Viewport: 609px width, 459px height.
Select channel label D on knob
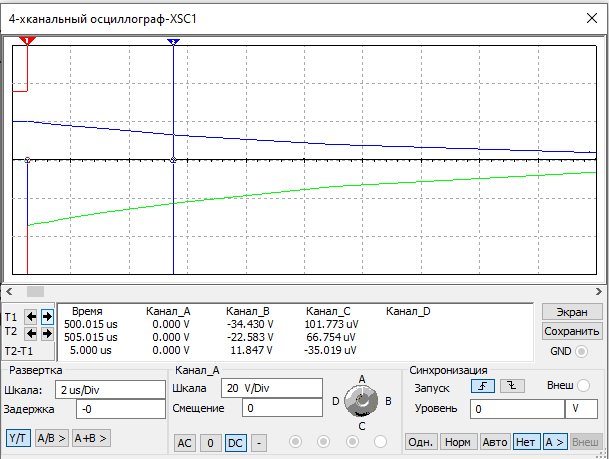[x=336, y=401]
